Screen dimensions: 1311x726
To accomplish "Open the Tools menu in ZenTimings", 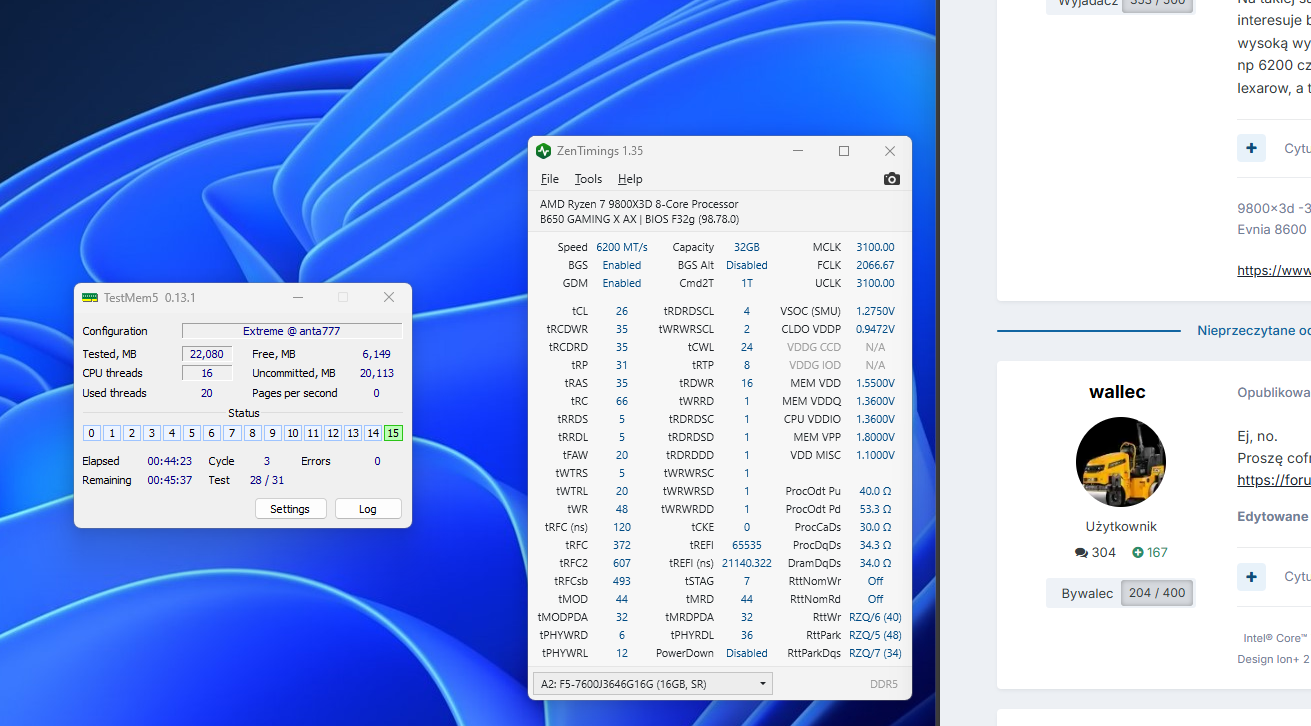I will click(x=588, y=179).
